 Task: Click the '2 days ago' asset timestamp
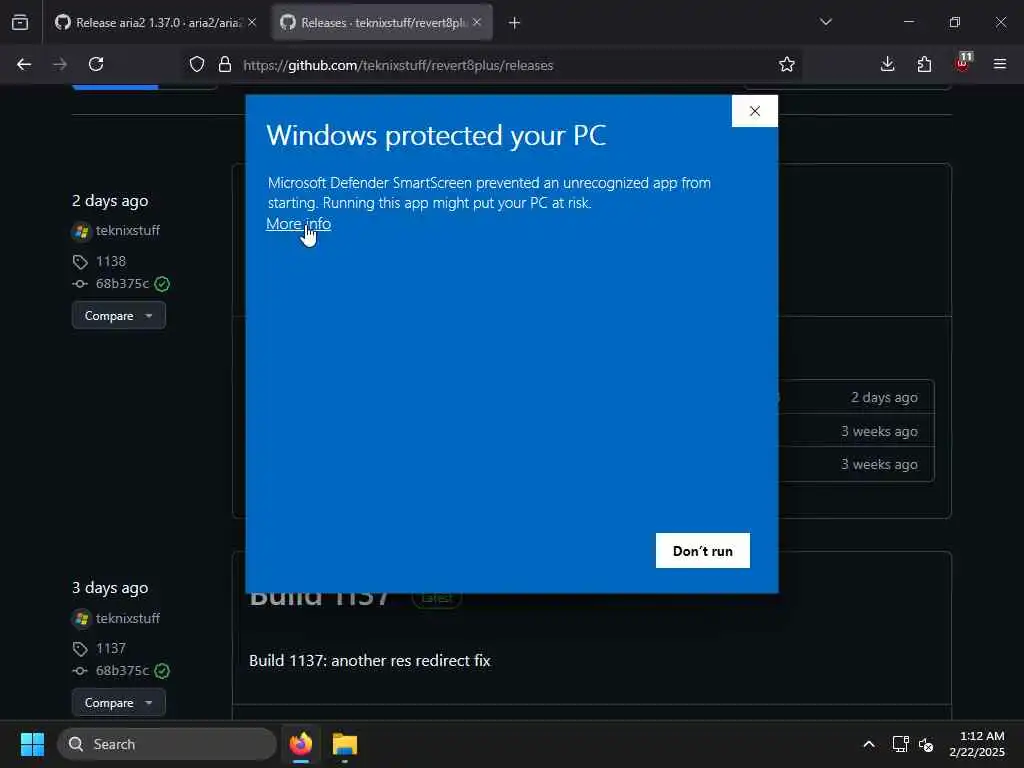point(884,397)
